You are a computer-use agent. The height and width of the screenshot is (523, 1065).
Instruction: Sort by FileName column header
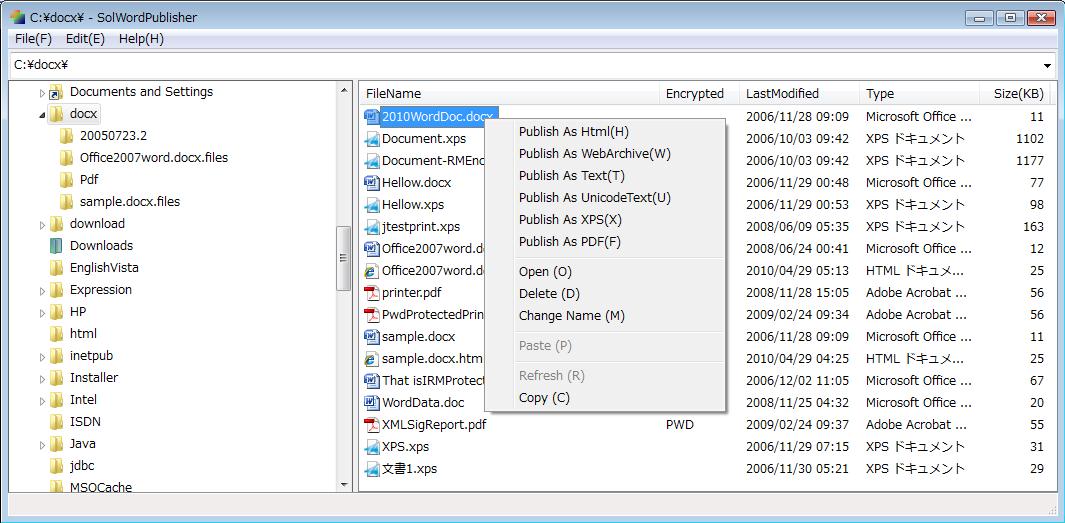[x=509, y=94]
